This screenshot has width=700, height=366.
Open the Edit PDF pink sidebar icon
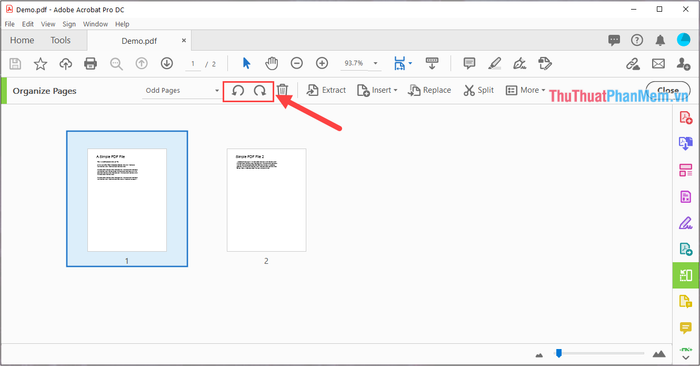686,170
